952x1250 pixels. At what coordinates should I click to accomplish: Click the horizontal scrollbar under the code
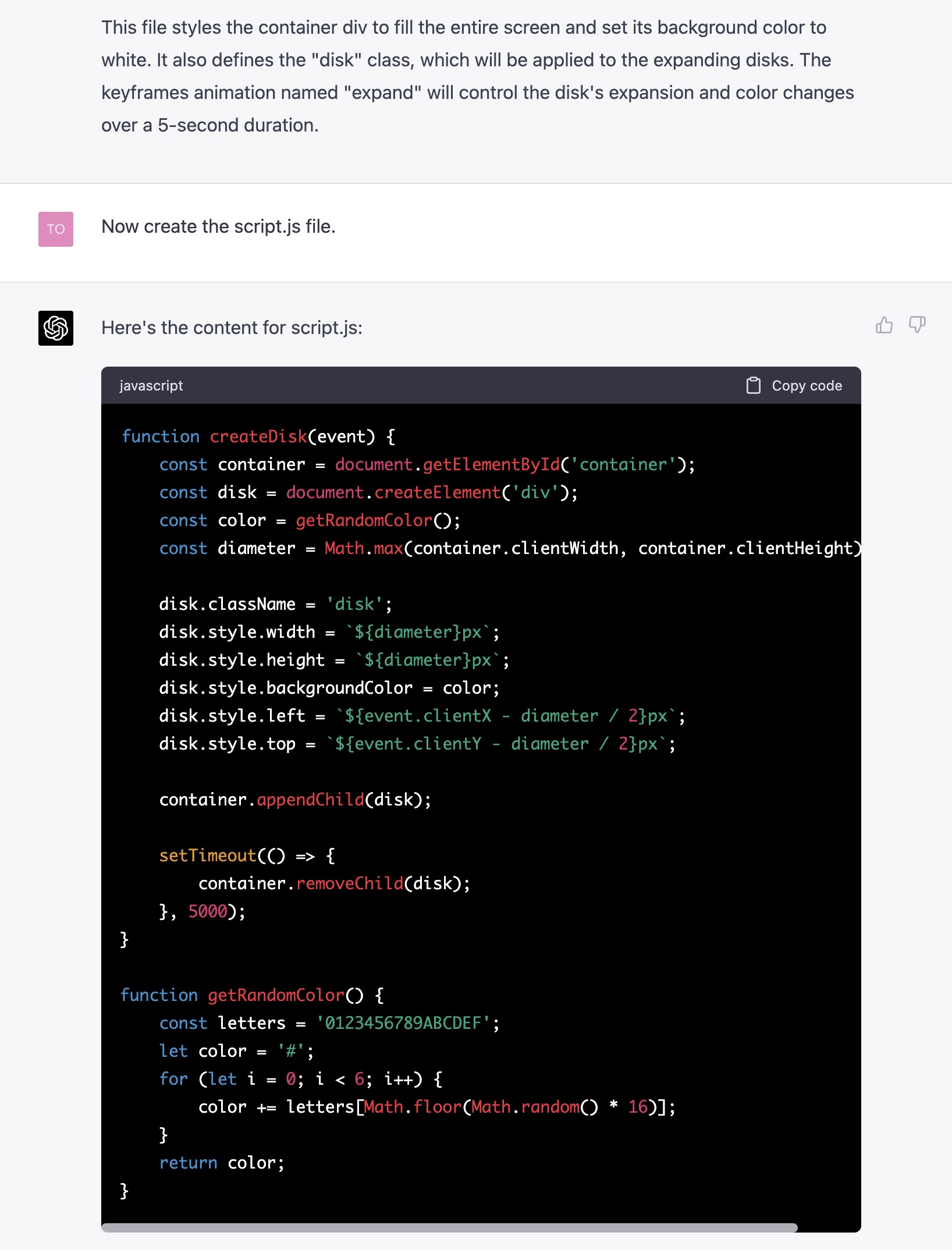[449, 1227]
